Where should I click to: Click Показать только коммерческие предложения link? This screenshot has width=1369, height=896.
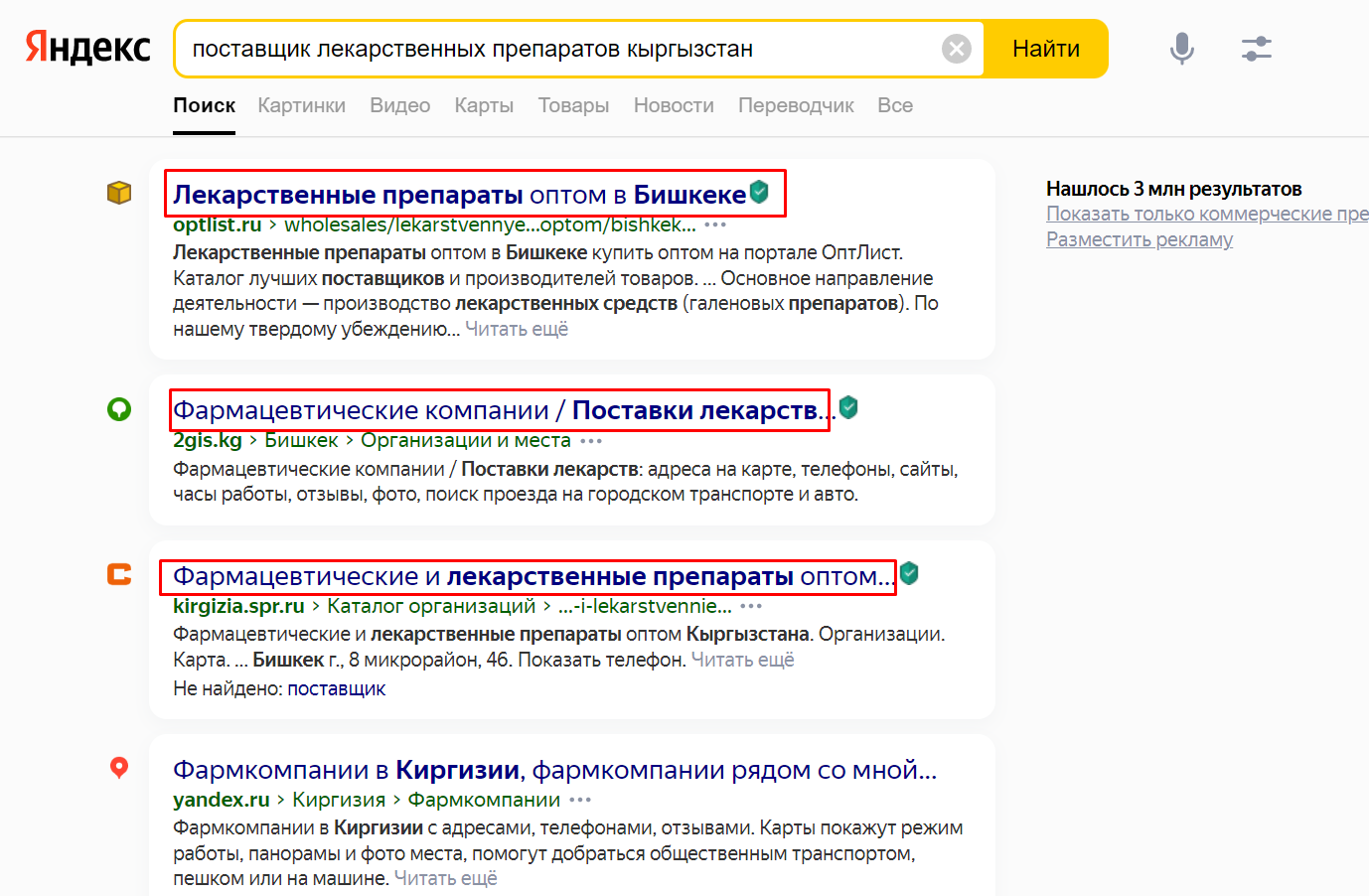coord(1207,214)
